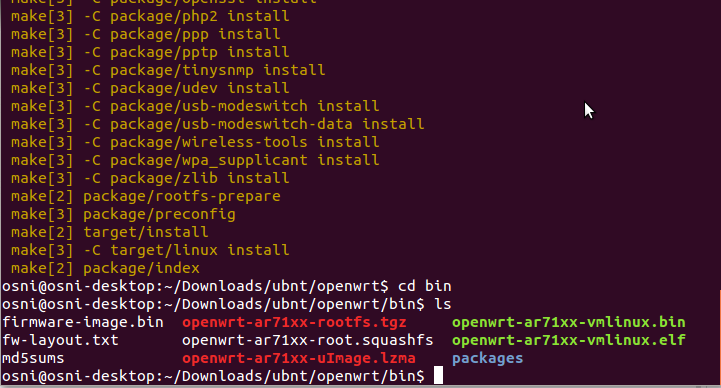Click the terminal cursor block at prompt

tap(438, 375)
